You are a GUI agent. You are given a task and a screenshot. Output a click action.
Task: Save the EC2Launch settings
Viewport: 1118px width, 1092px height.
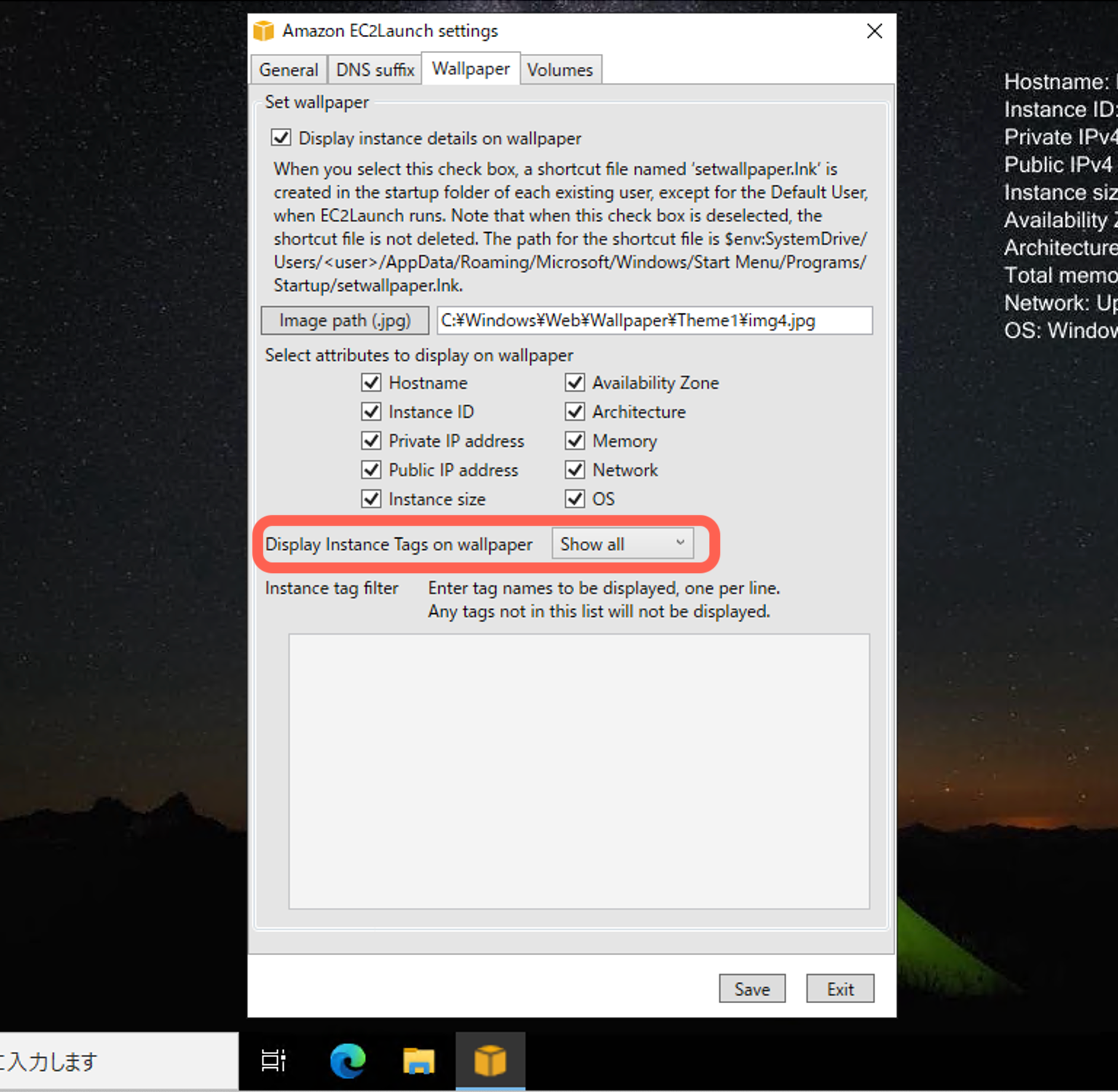pyautogui.click(x=752, y=989)
